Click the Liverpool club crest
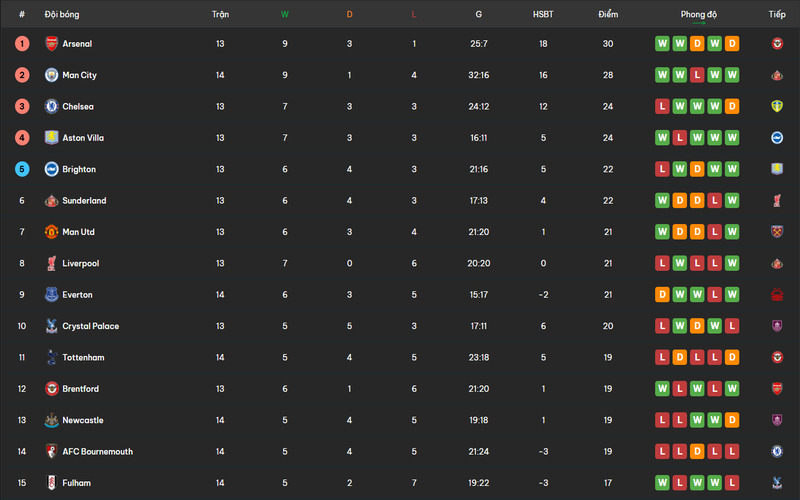The image size is (800, 500). pyautogui.click(x=51, y=264)
